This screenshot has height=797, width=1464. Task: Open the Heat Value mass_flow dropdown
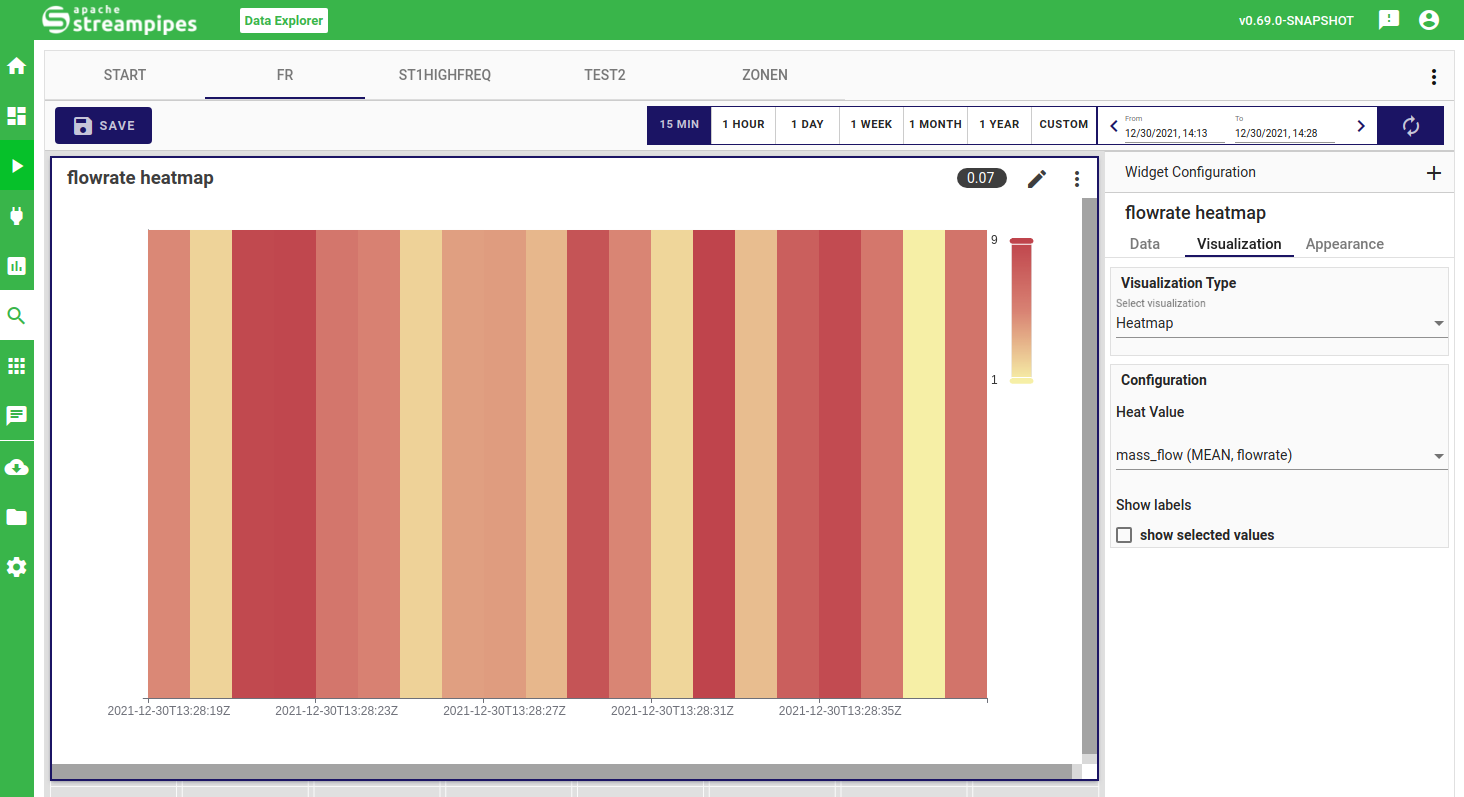(x=1281, y=455)
